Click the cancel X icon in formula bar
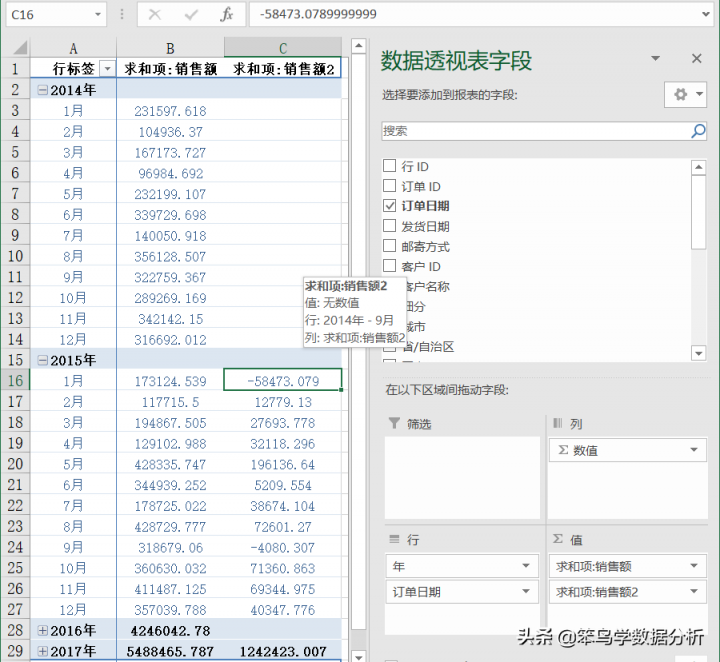This screenshot has width=720, height=662. [x=155, y=15]
